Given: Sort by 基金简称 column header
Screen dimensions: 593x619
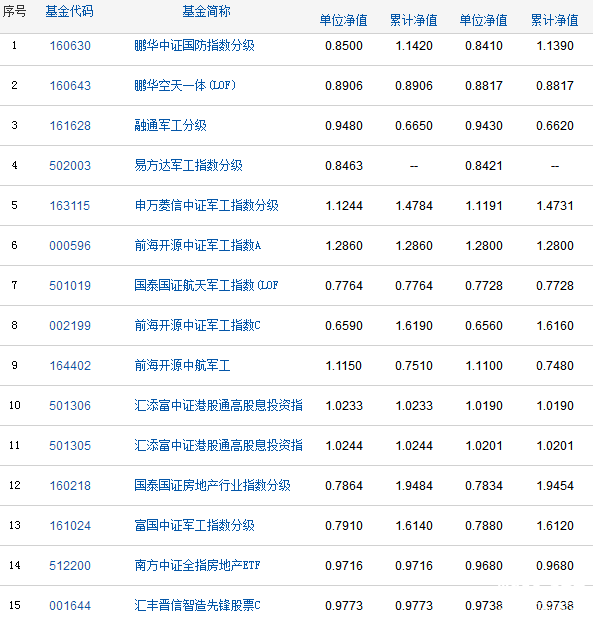Looking at the screenshot, I should tap(206, 11).
